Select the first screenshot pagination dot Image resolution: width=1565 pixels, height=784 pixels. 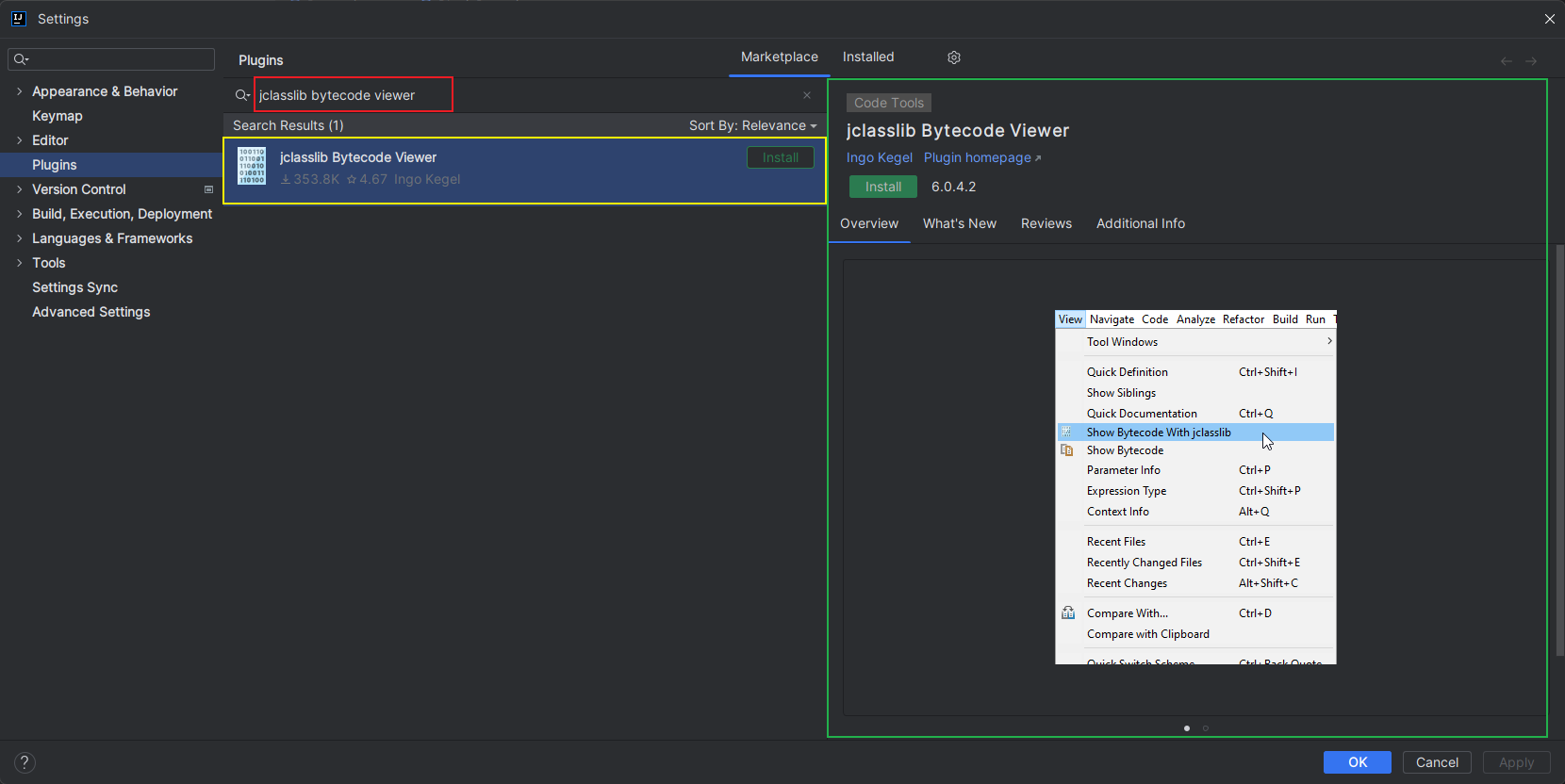click(x=1187, y=727)
